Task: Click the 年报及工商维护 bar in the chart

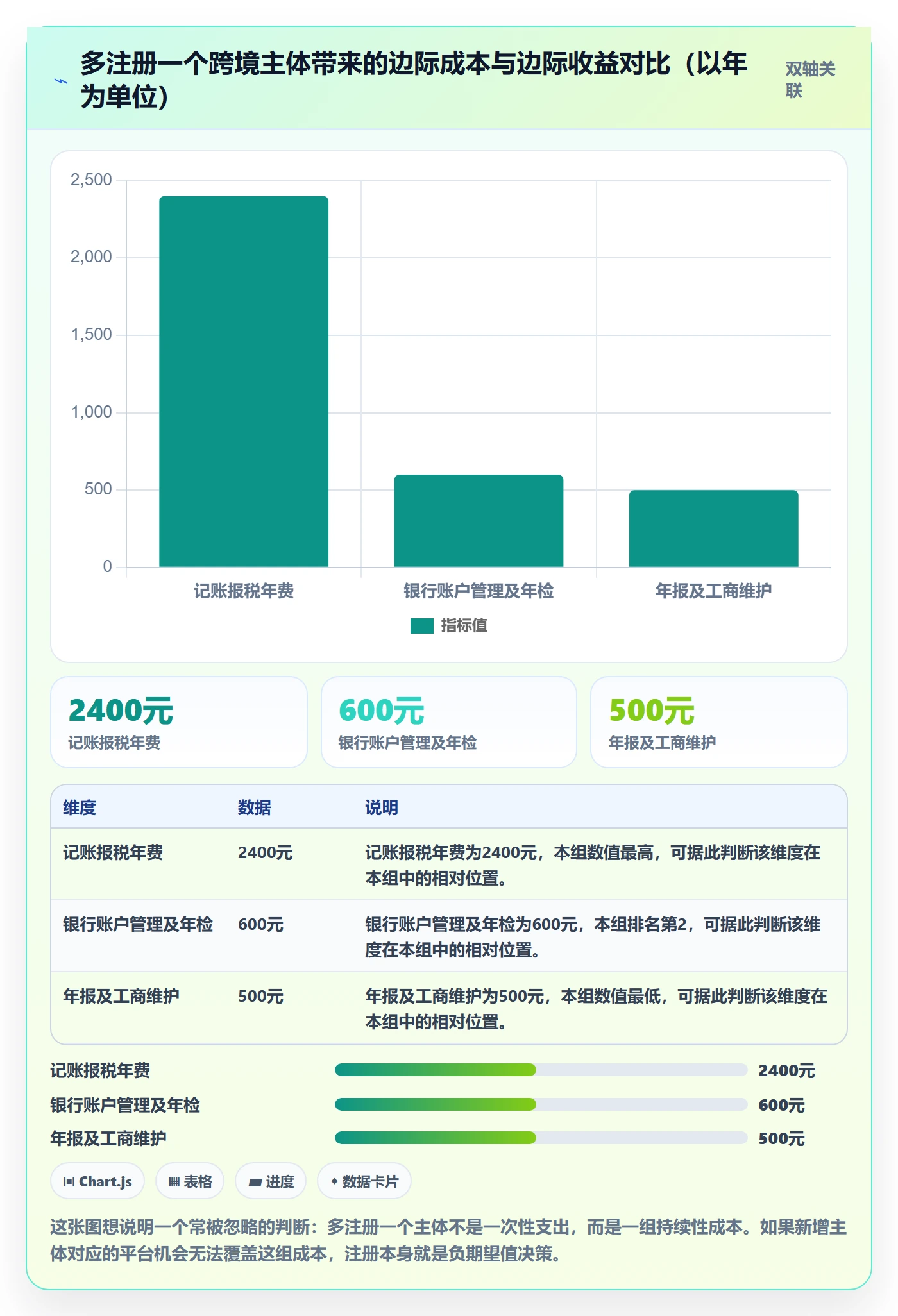Action: pos(713,528)
